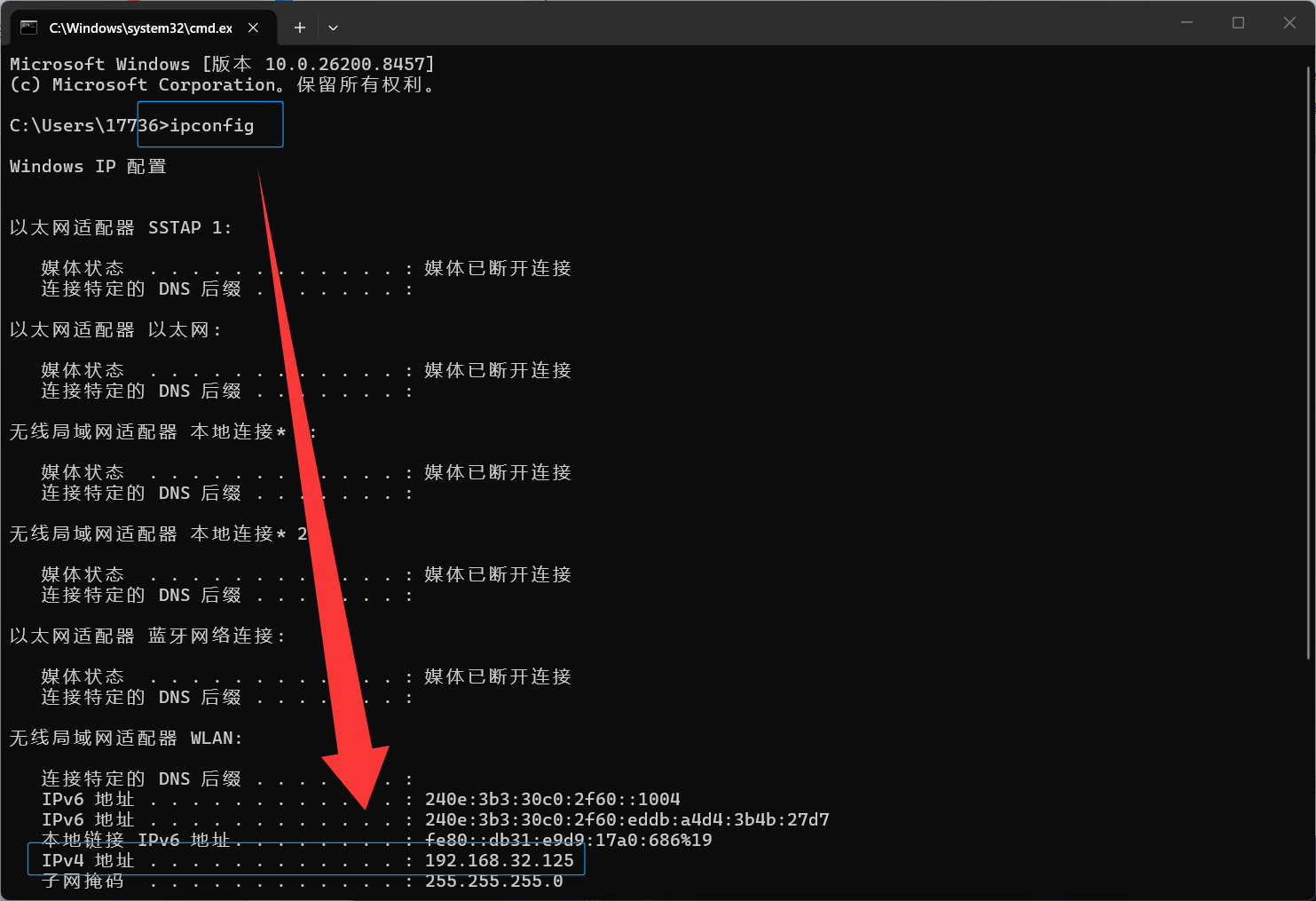The height and width of the screenshot is (901, 1316).
Task: Click the Microsoft Corporation copyright line
Action: click(223, 84)
